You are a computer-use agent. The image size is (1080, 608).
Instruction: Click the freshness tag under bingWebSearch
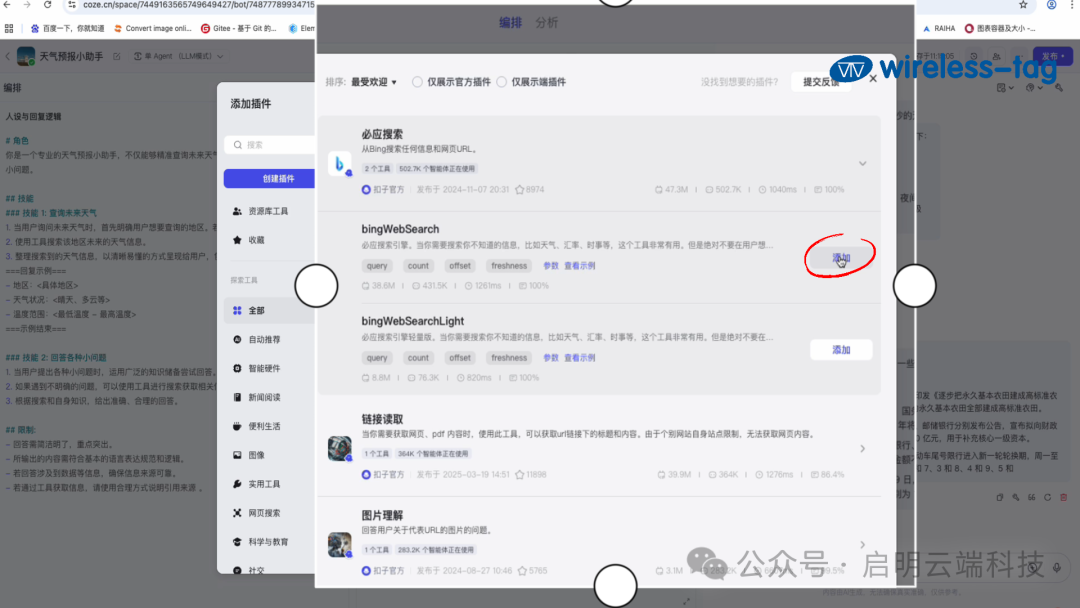point(509,266)
